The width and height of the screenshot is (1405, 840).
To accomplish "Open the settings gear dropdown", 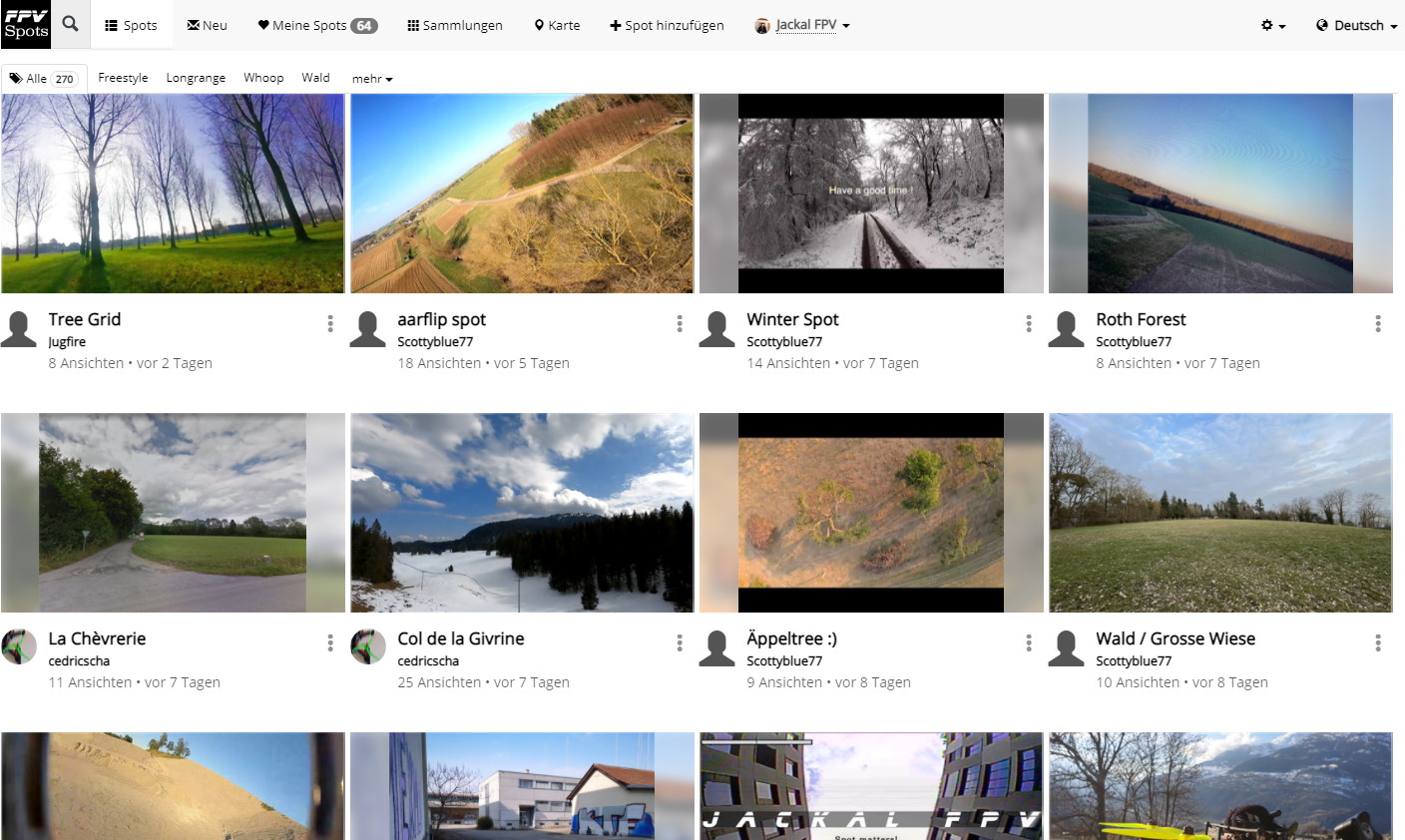I will point(1273,25).
